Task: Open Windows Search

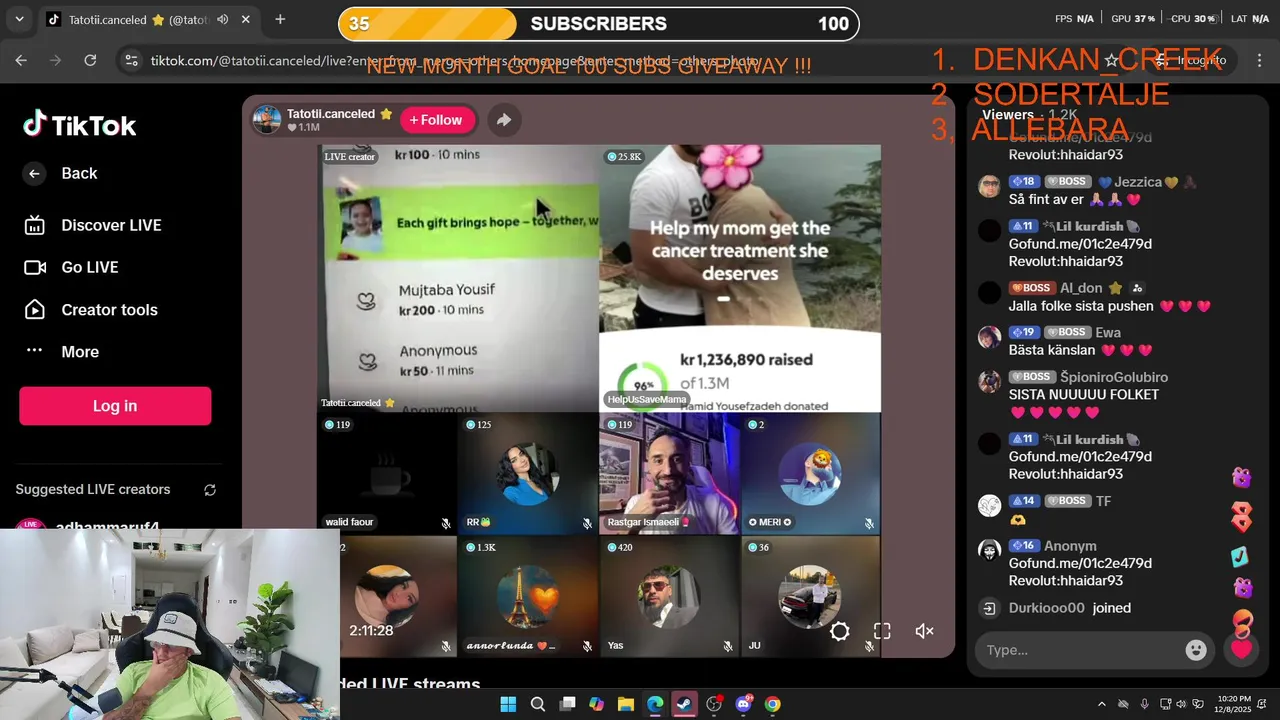Action: coord(538,704)
